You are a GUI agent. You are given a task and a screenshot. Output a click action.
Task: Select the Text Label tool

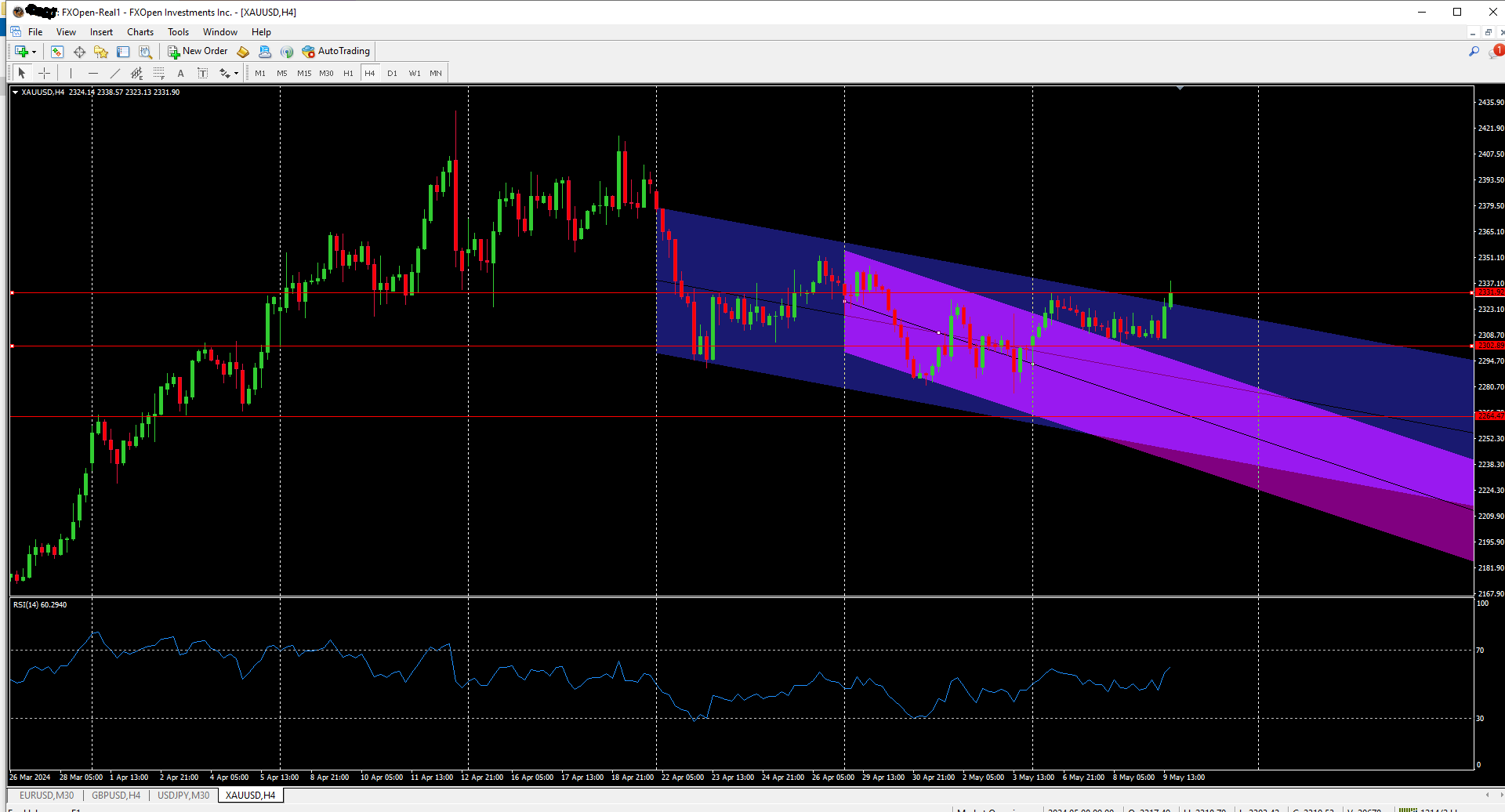[203, 73]
